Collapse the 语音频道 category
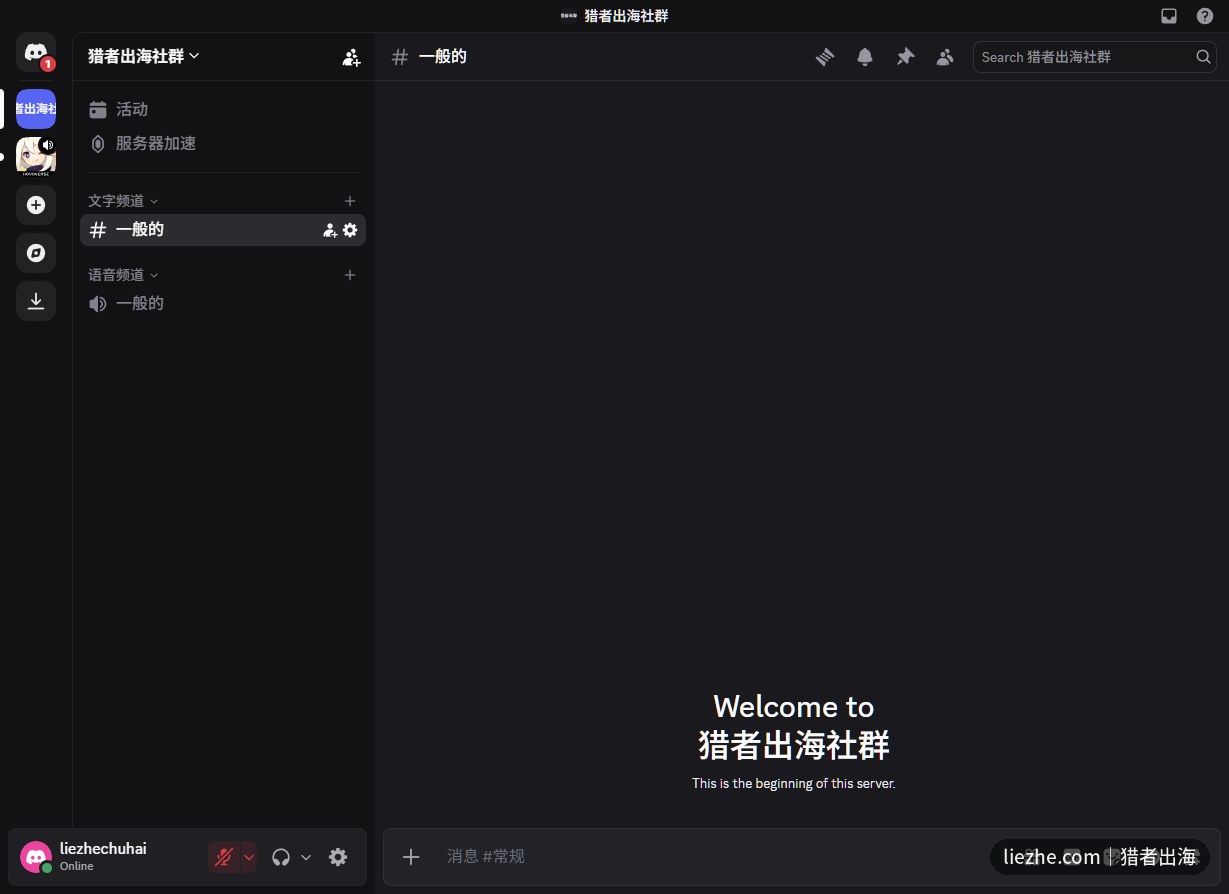 tap(123, 275)
